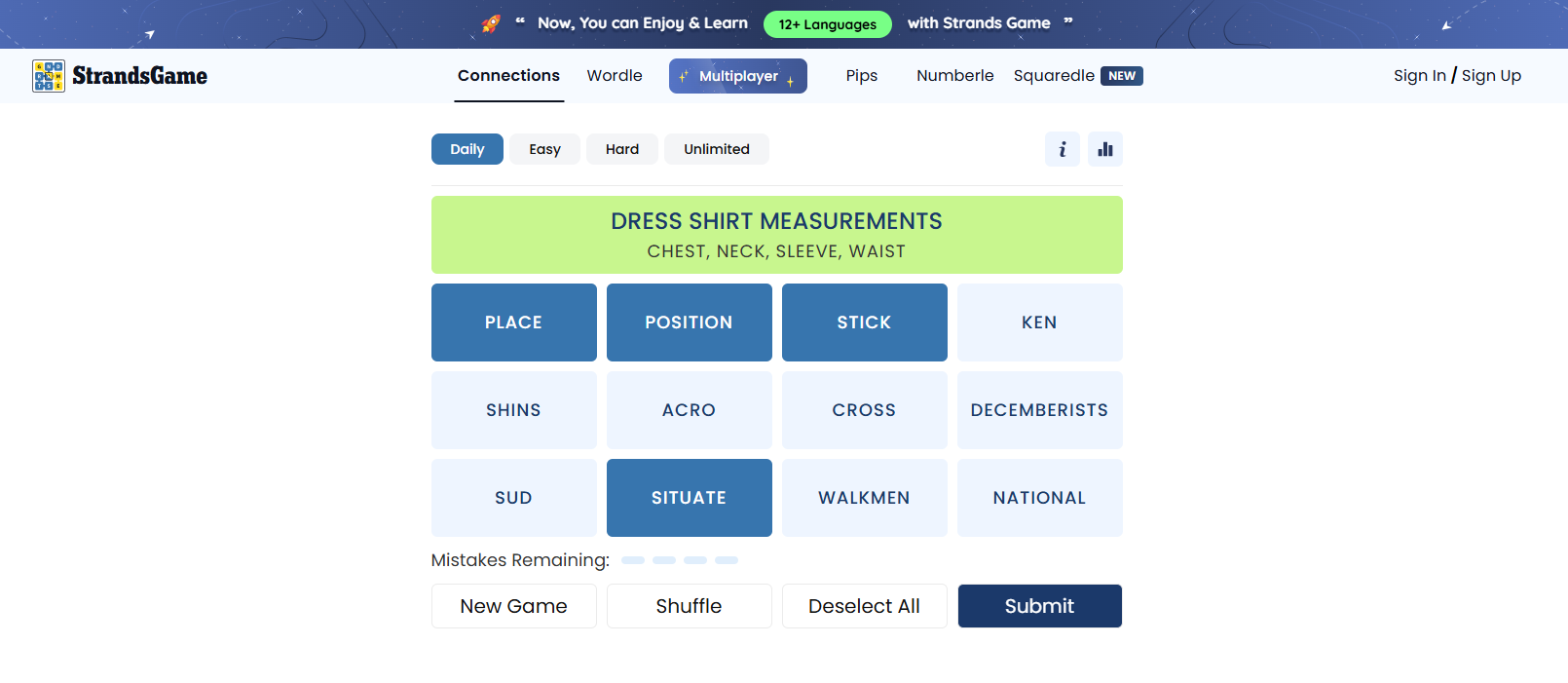Deselect the SITUATE tile
Viewport: 1568px width, 683px height.
pyautogui.click(x=690, y=498)
